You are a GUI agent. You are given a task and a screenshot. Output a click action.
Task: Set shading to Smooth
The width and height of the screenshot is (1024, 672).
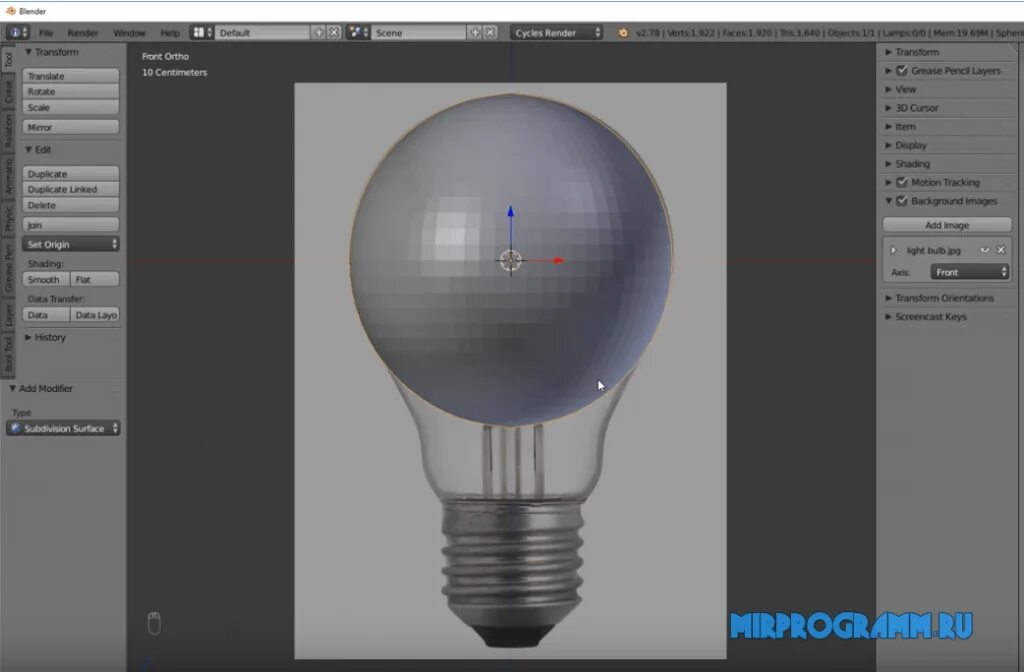coord(46,280)
